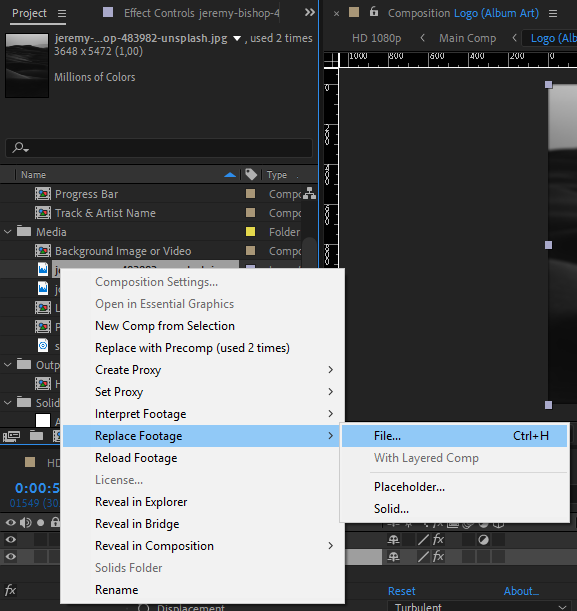The image size is (577, 611).
Task: Toggle the Composition viewer lock icon
Action: point(374,11)
